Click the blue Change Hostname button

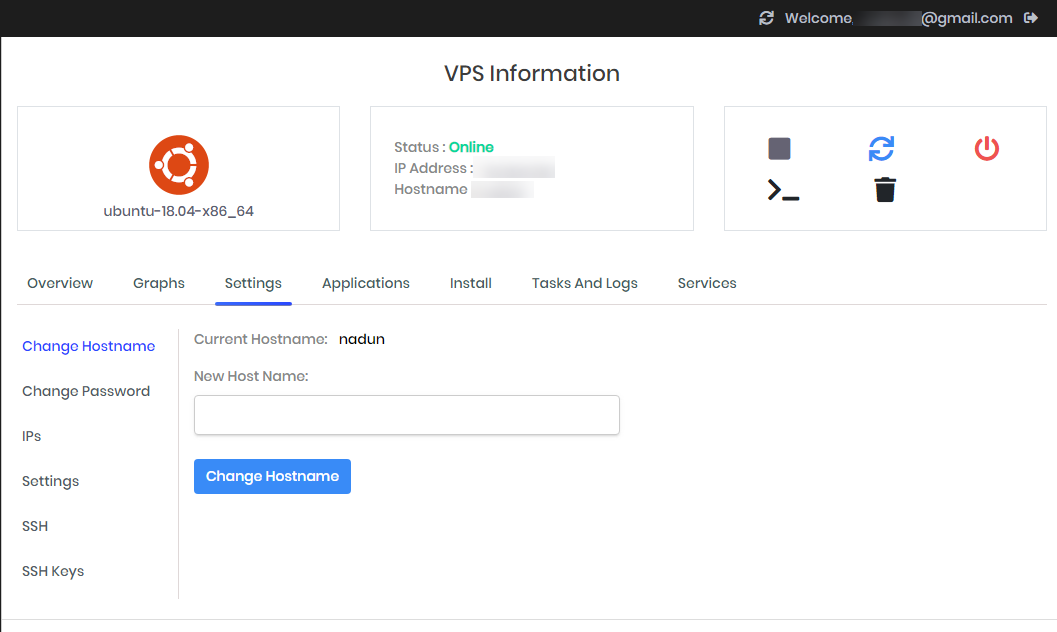point(272,476)
